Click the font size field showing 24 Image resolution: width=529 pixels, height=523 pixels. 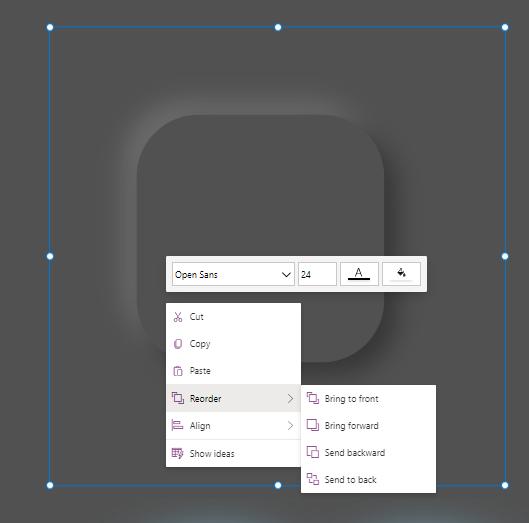coord(317,274)
